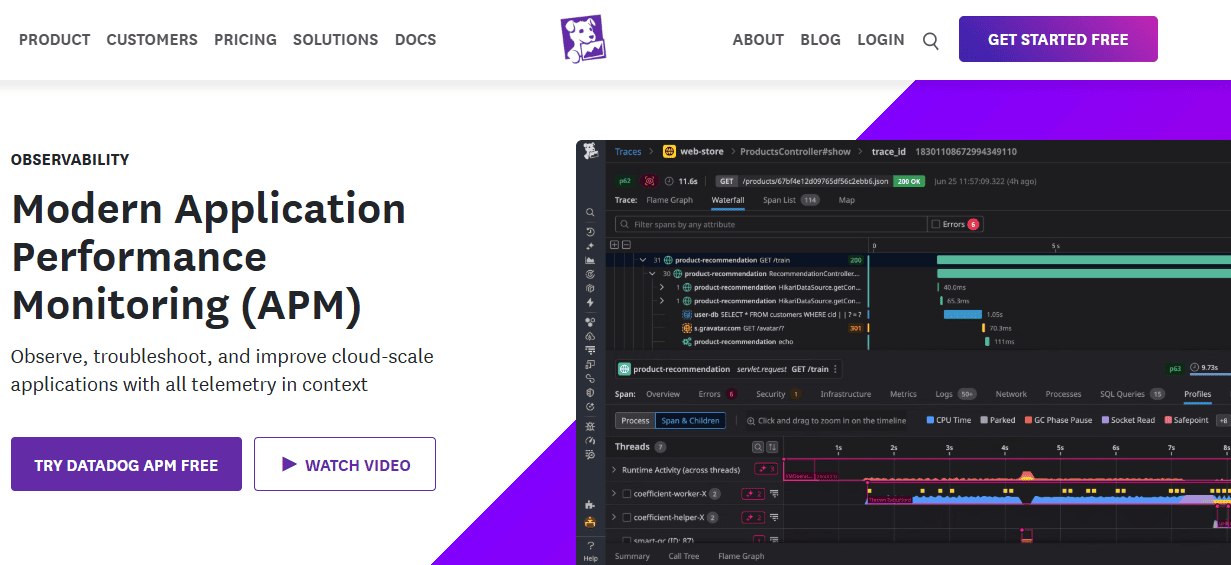
Task: Click the expand-all plus icon above span tree
Action: 613,244
